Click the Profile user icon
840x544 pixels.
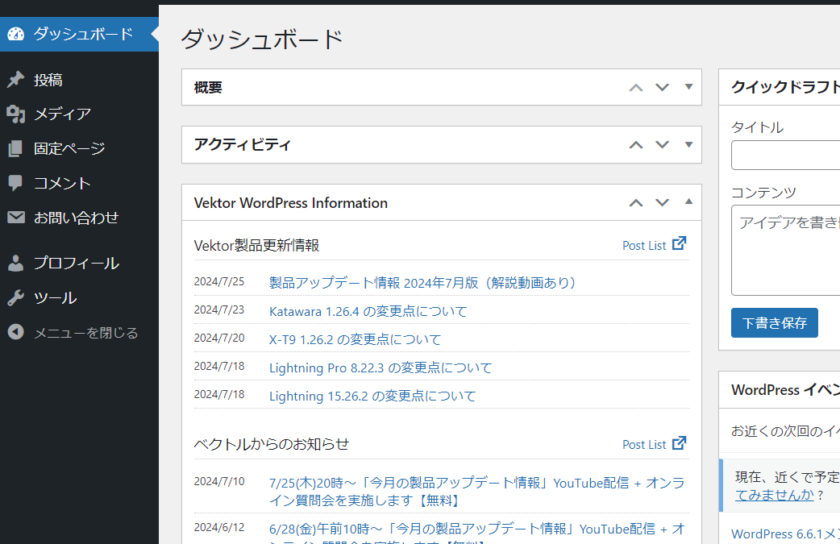pyautogui.click(x=16, y=263)
